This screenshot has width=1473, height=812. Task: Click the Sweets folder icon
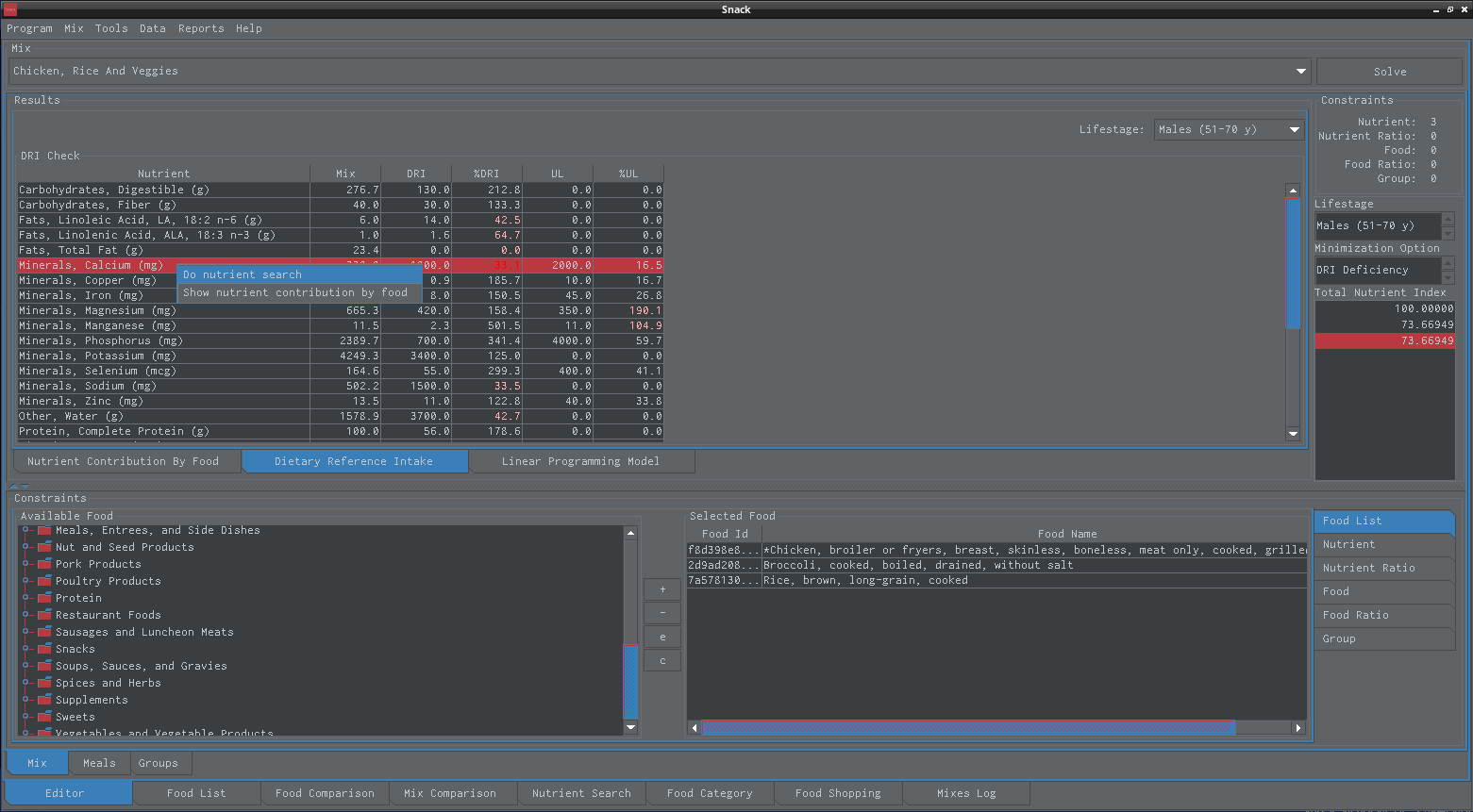[x=44, y=717]
